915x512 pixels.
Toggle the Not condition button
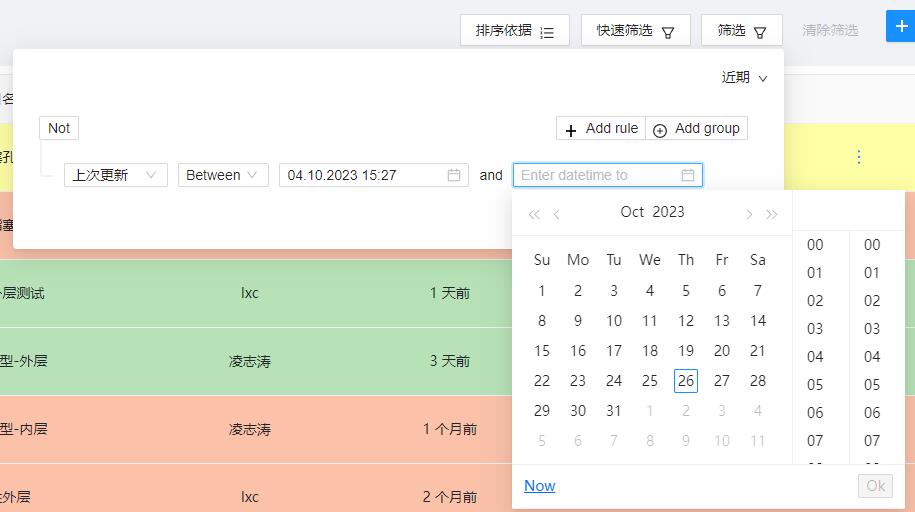tap(59, 128)
